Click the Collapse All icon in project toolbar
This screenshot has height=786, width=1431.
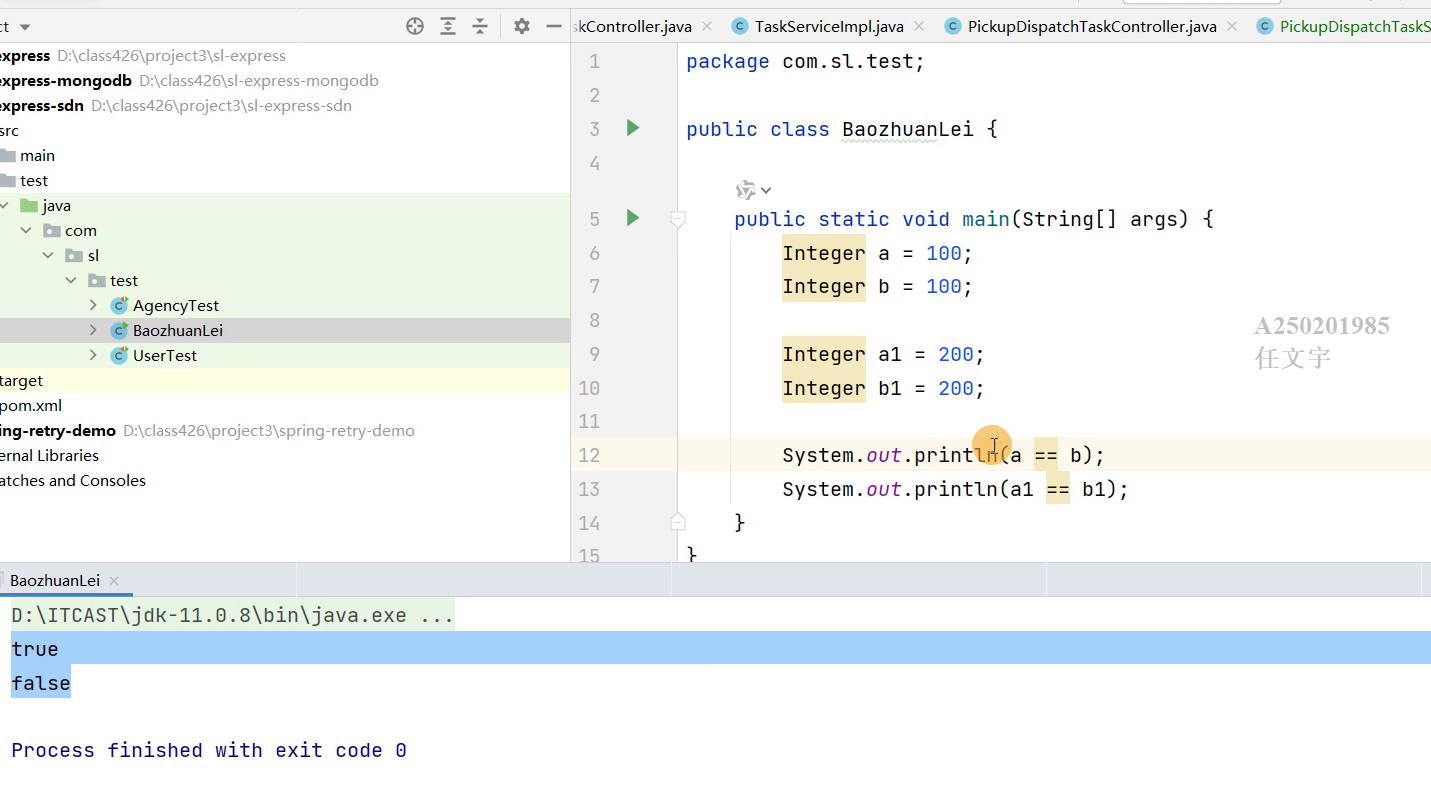(480, 27)
